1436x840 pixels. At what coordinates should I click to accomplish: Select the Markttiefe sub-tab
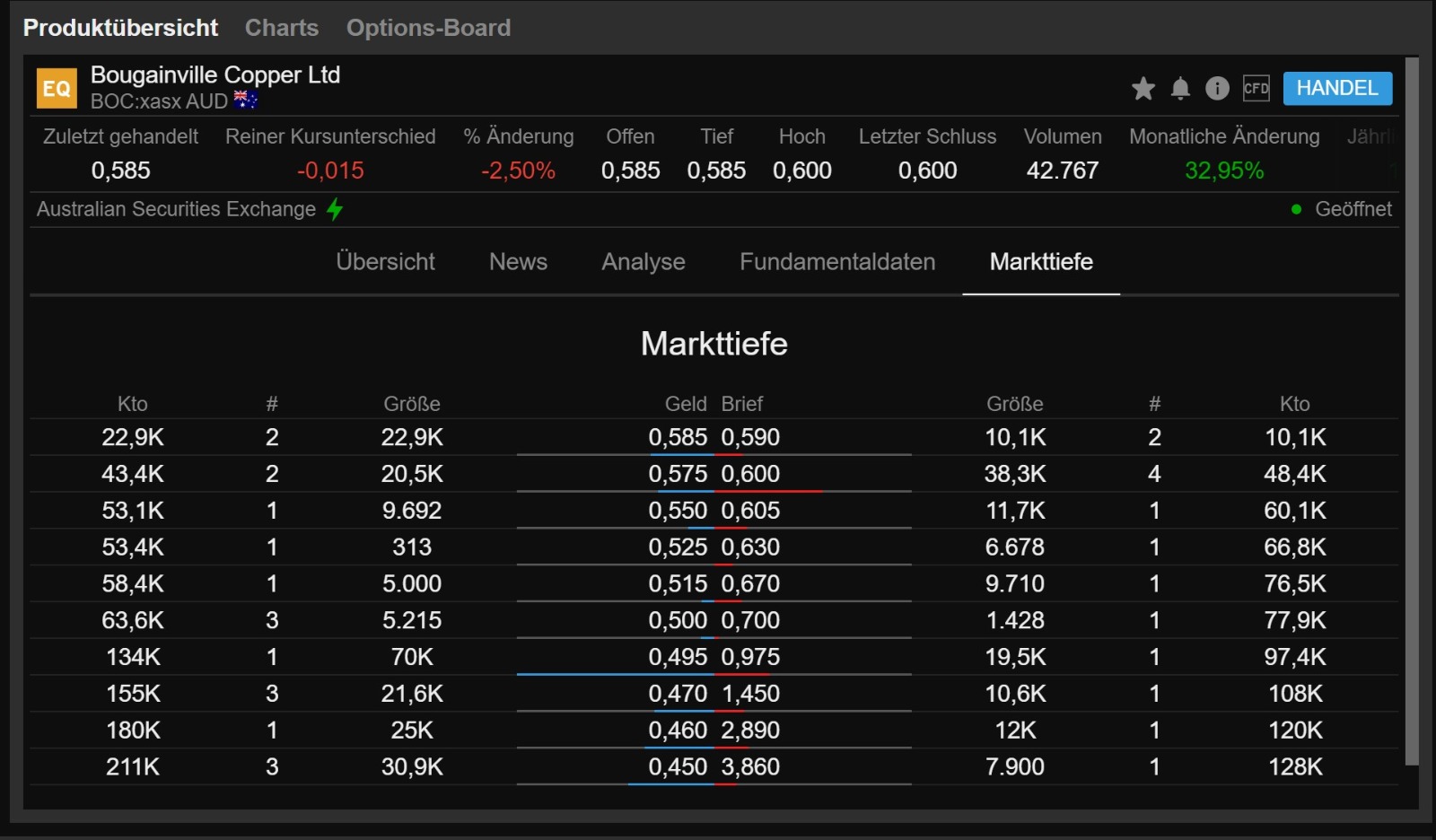[x=1041, y=262]
